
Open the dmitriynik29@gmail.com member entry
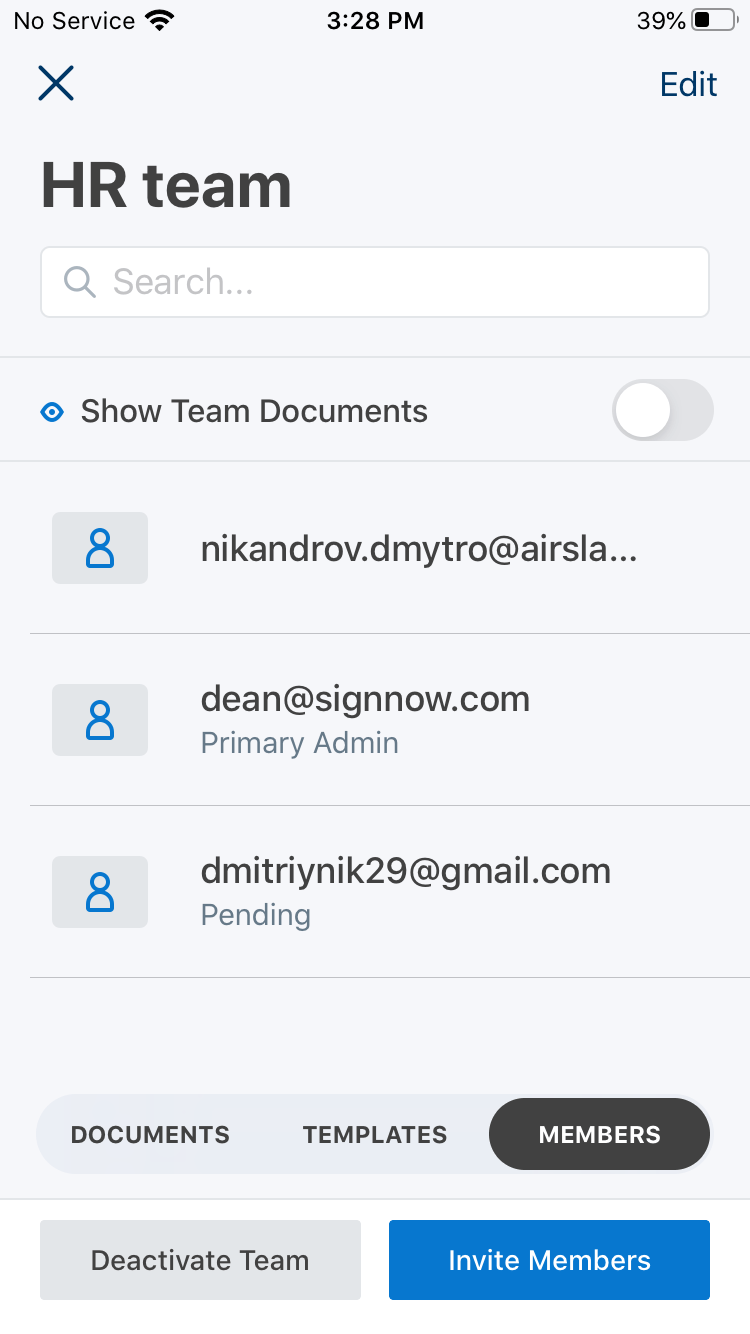tap(405, 871)
